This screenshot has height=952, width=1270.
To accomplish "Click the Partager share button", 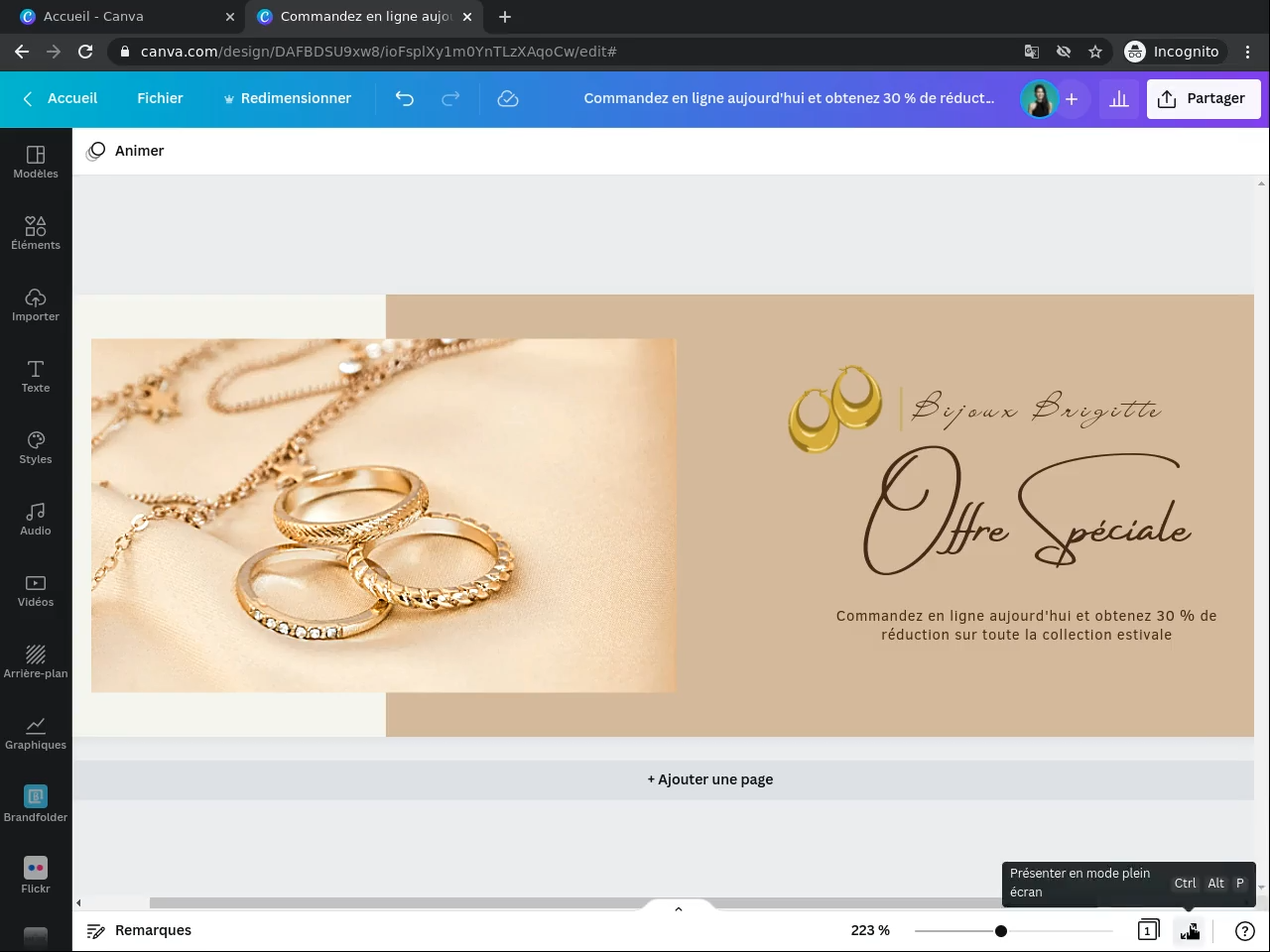I will (x=1204, y=98).
